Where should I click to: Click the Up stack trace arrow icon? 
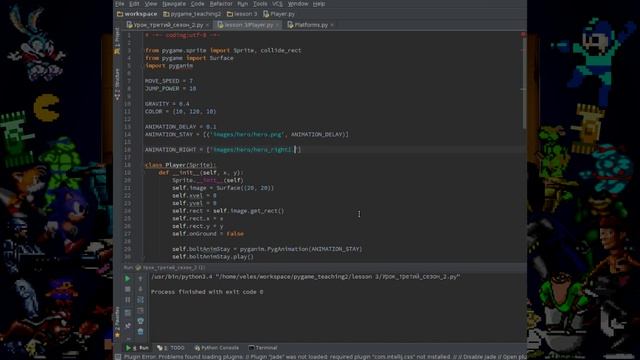click(x=140, y=279)
